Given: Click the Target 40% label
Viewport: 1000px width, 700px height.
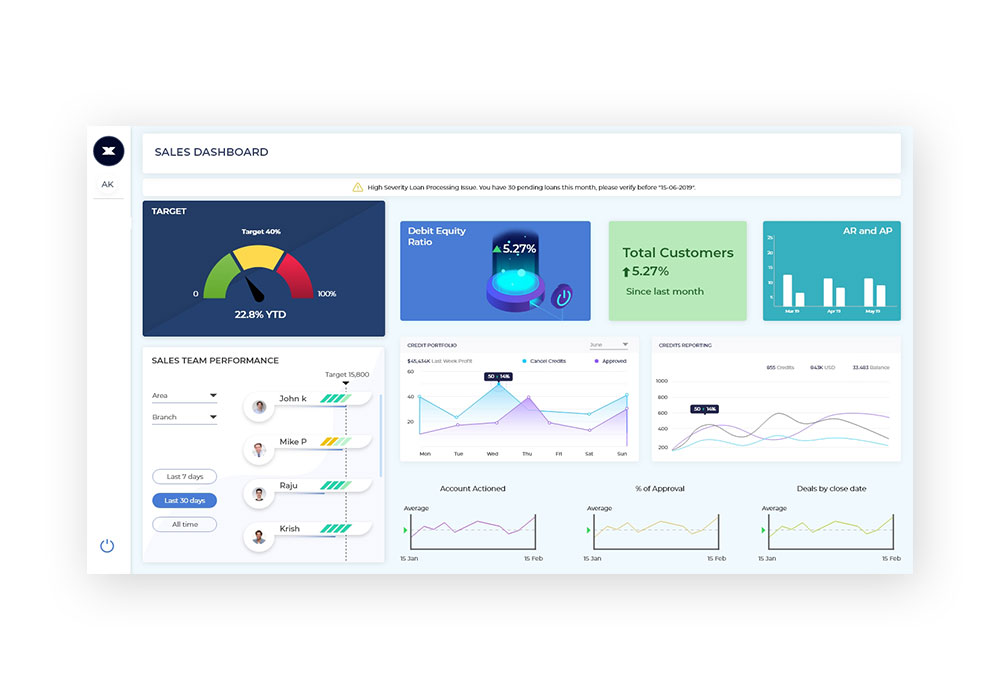Looking at the screenshot, I should click(261, 231).
